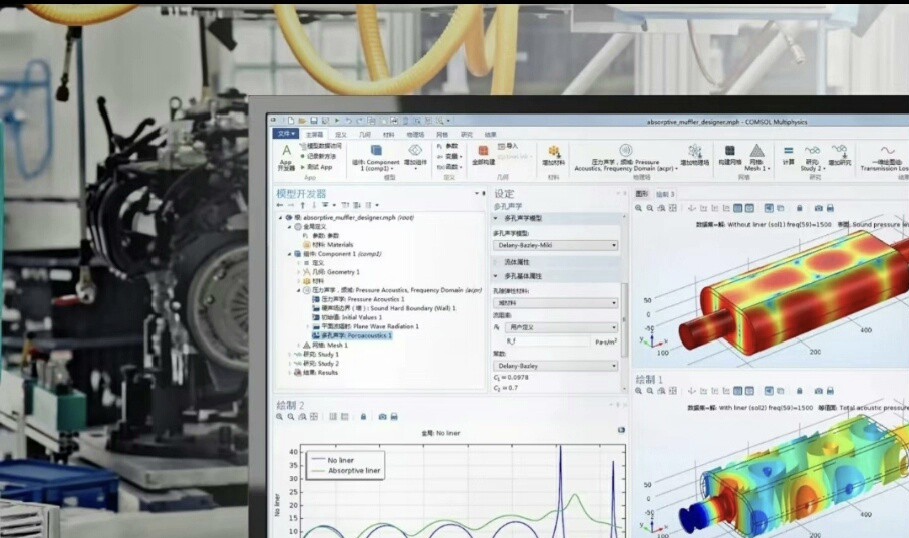Click the Undo arrow in quick access toolbar

(x=348, y=121)
